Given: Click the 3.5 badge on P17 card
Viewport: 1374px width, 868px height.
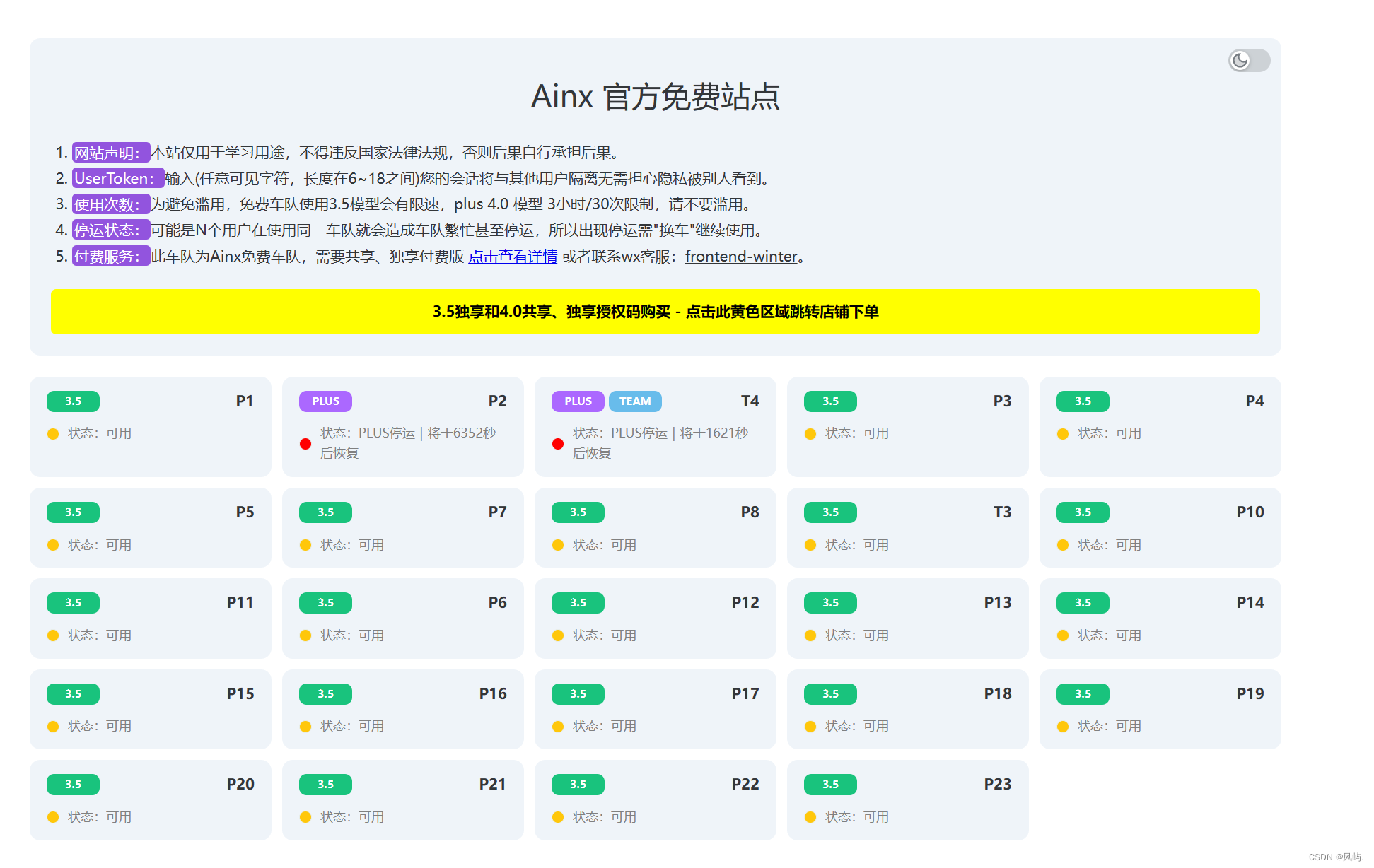Looking at the screenshot, I should point(578,694).
